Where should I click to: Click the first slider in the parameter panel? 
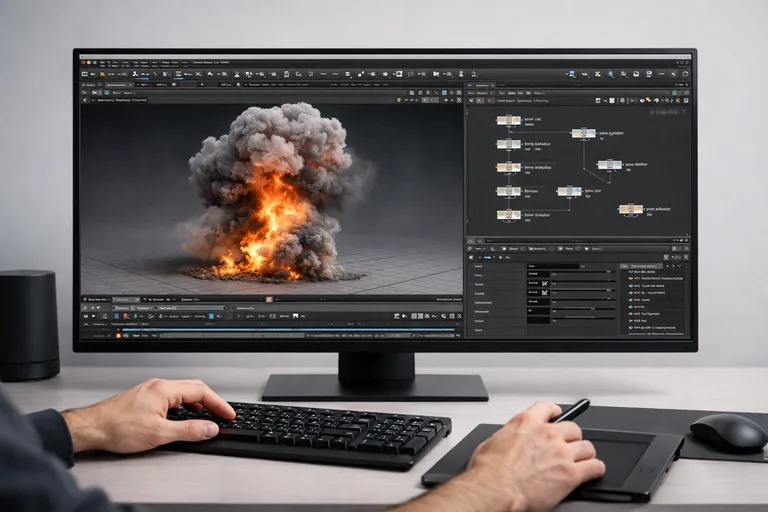click(583, 271)
